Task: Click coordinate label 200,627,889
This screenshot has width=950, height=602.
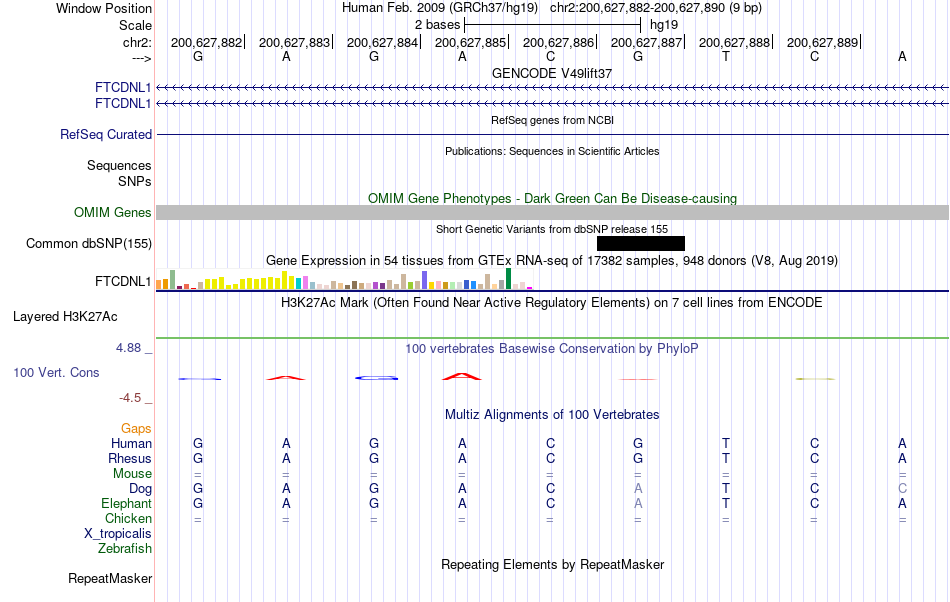Action: coord(822,42)
